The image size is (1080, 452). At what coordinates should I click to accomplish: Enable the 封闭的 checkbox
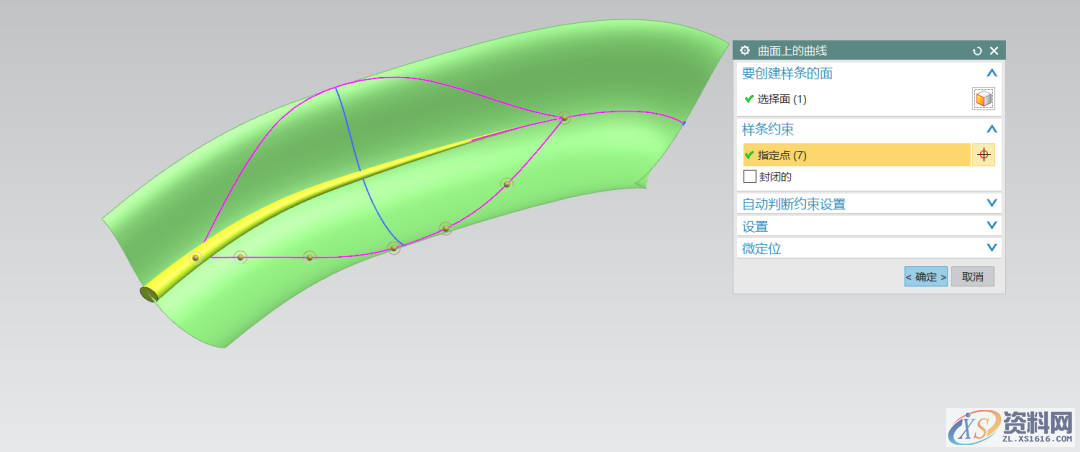[x=751, y=177]
